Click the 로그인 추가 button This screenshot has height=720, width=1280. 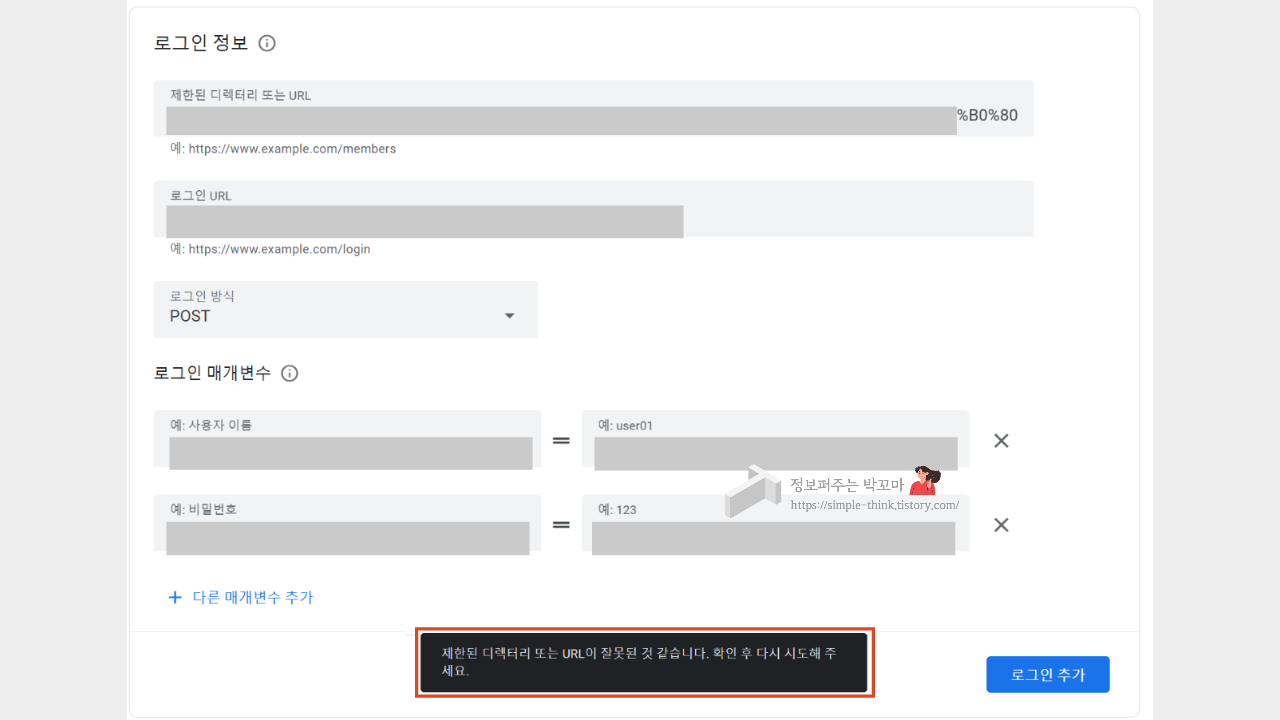click(1048, 675)
